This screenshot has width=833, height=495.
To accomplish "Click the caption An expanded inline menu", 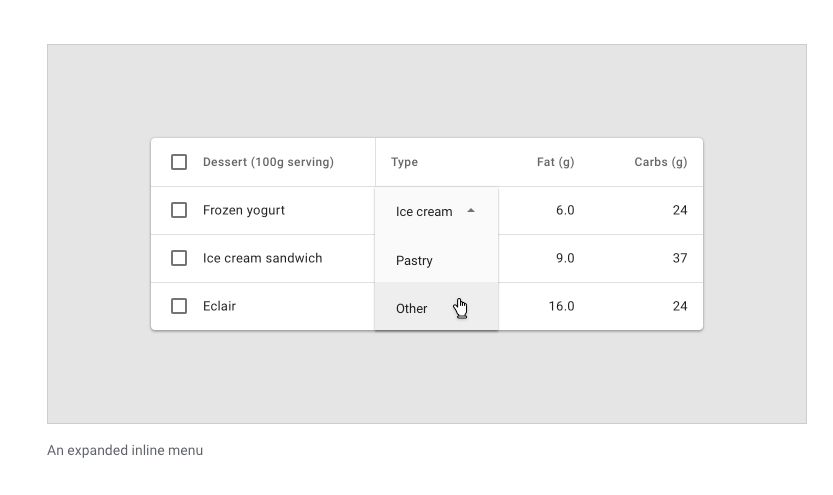I will click(x=125, y=450).
